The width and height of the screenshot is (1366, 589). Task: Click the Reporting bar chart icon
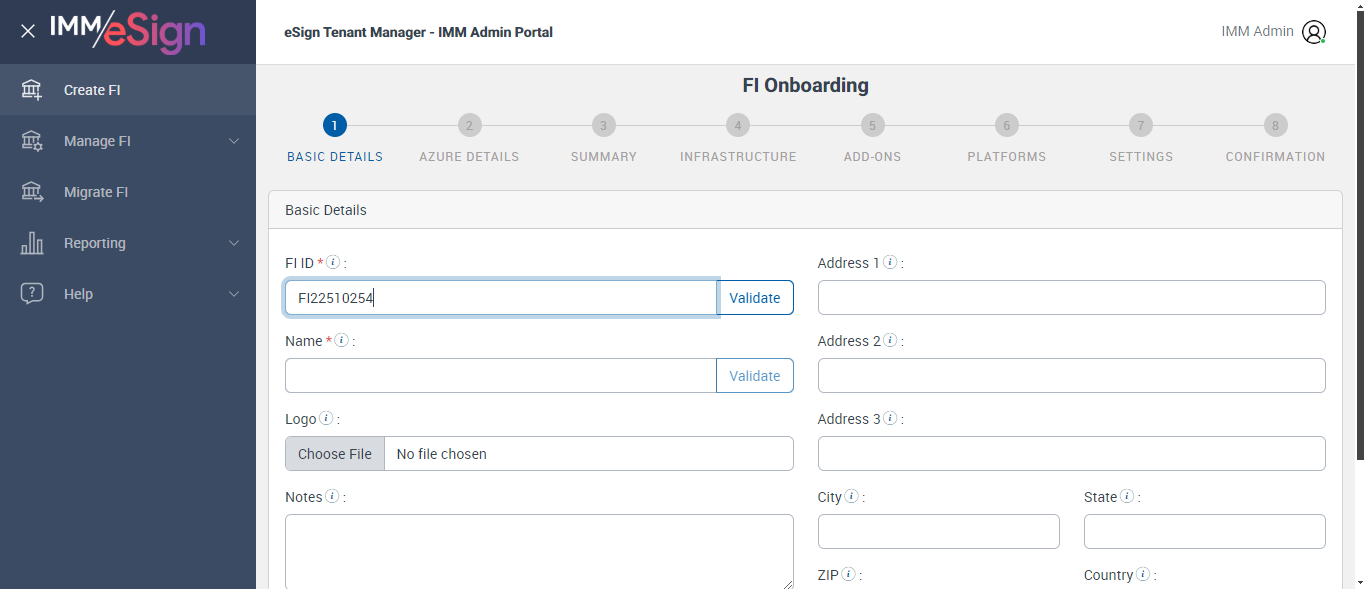pos(32,243)
